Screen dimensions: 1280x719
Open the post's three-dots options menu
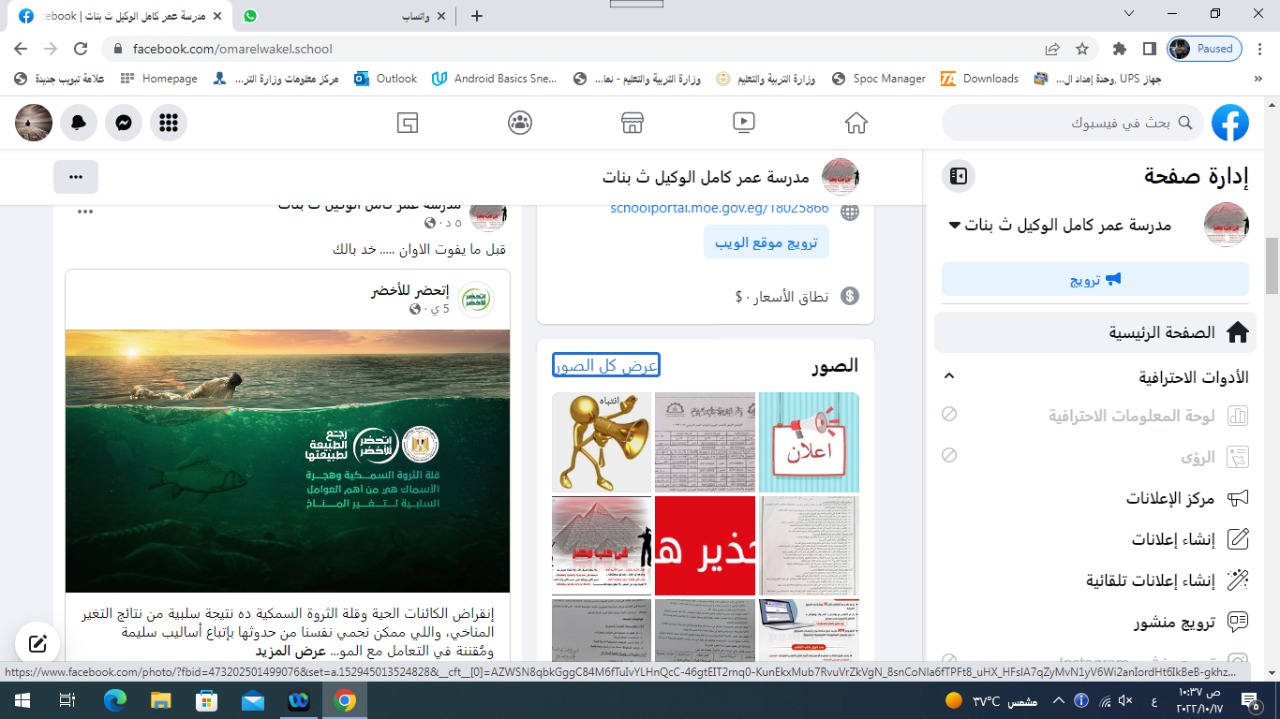point(85,212)
